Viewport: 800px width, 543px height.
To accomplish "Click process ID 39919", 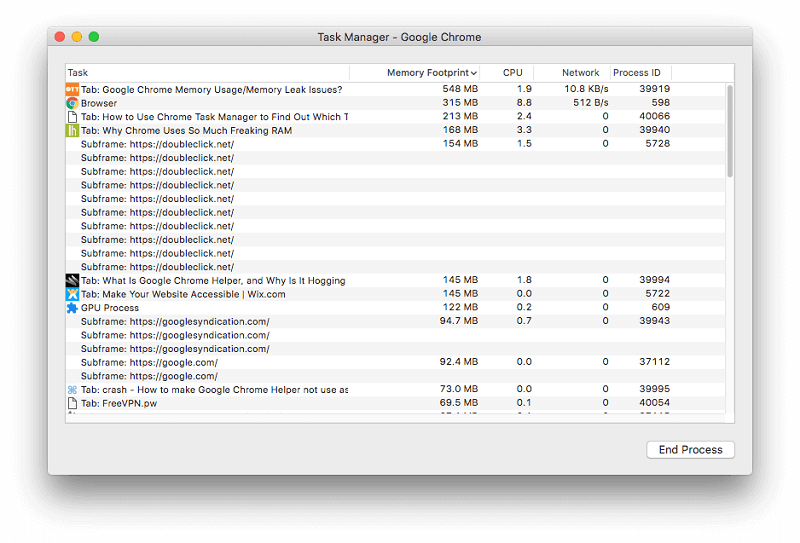I will pyautogui.click(x=655, y=89).
